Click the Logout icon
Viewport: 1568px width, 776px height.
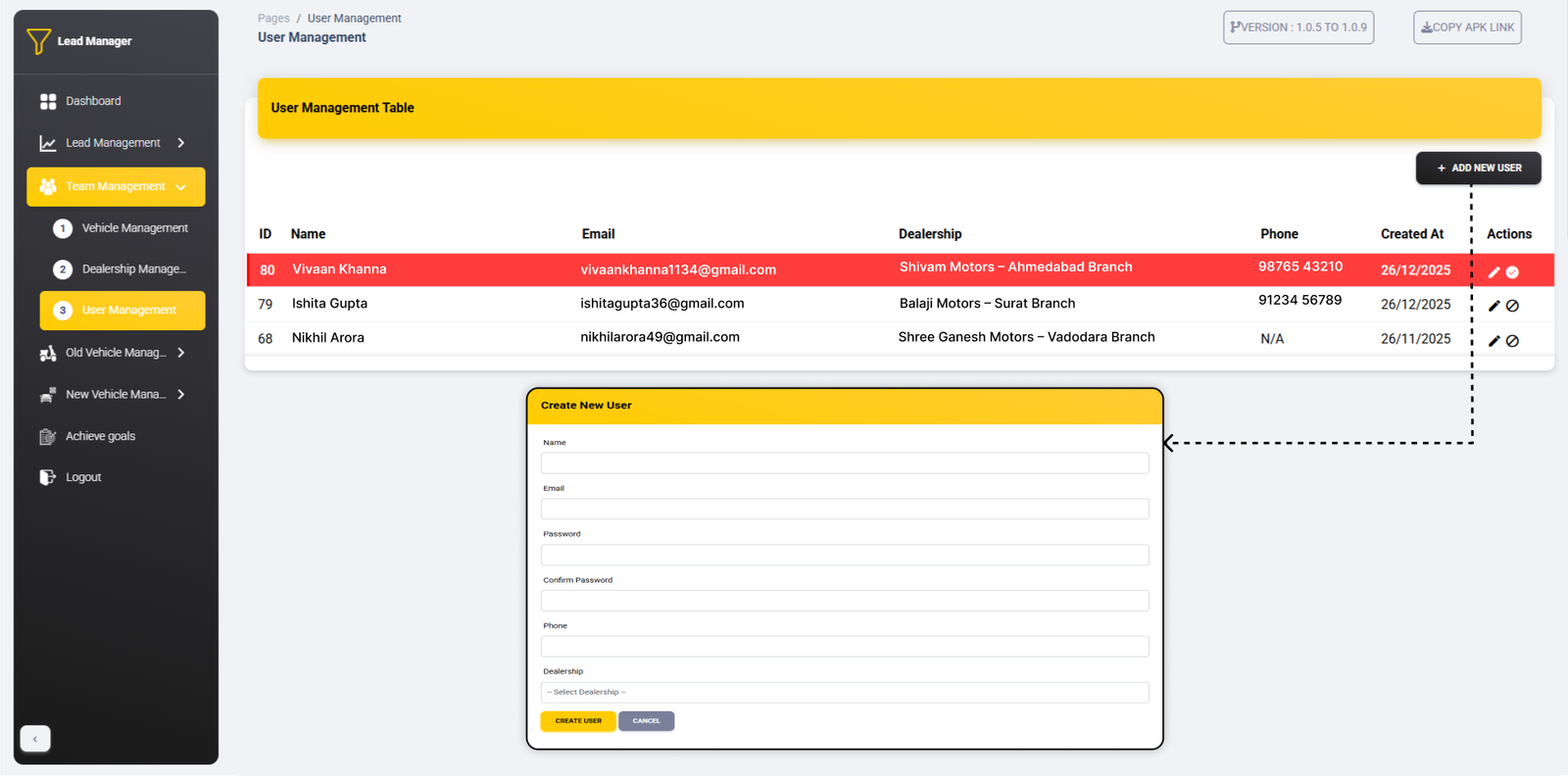48,477
